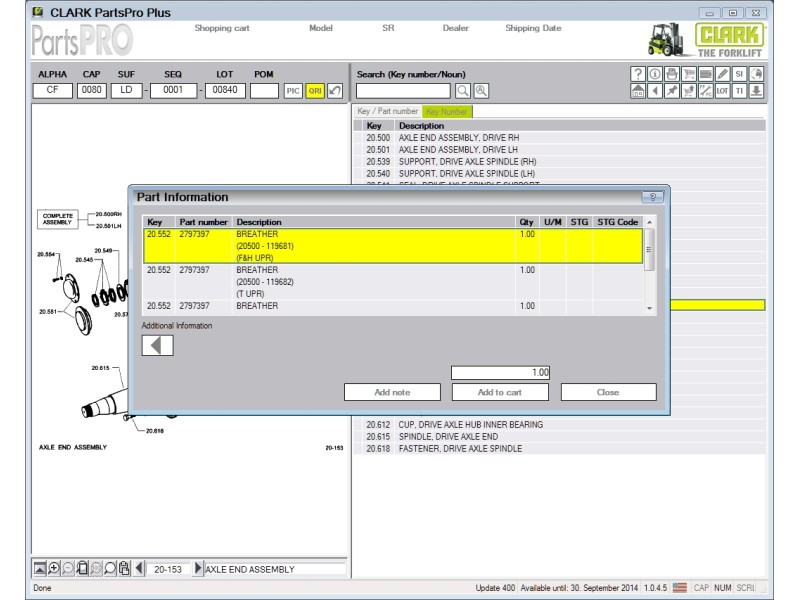Screen dimensions: 800x600
Task: Click the home icon in toolbar
Action: (638, 91)
